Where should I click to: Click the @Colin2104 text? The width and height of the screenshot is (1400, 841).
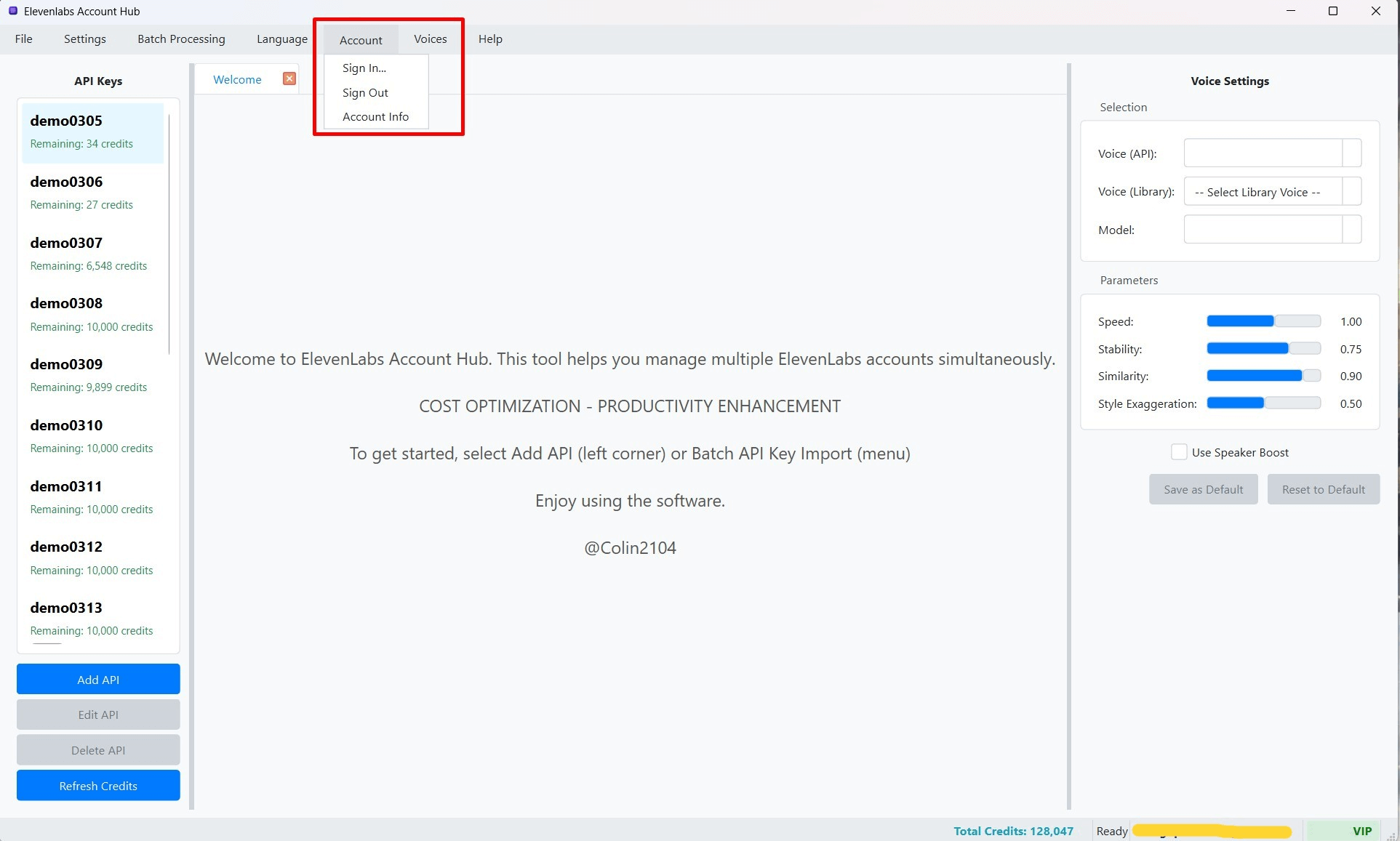630,548
